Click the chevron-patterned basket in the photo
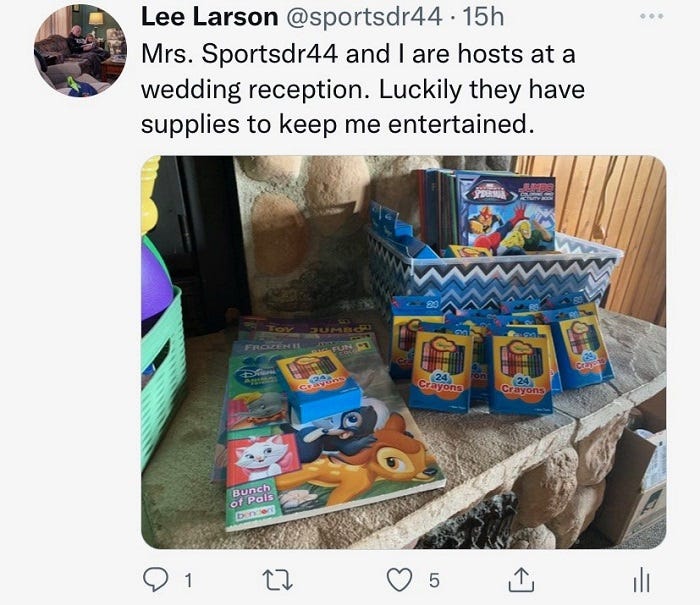 pos(491,268)
